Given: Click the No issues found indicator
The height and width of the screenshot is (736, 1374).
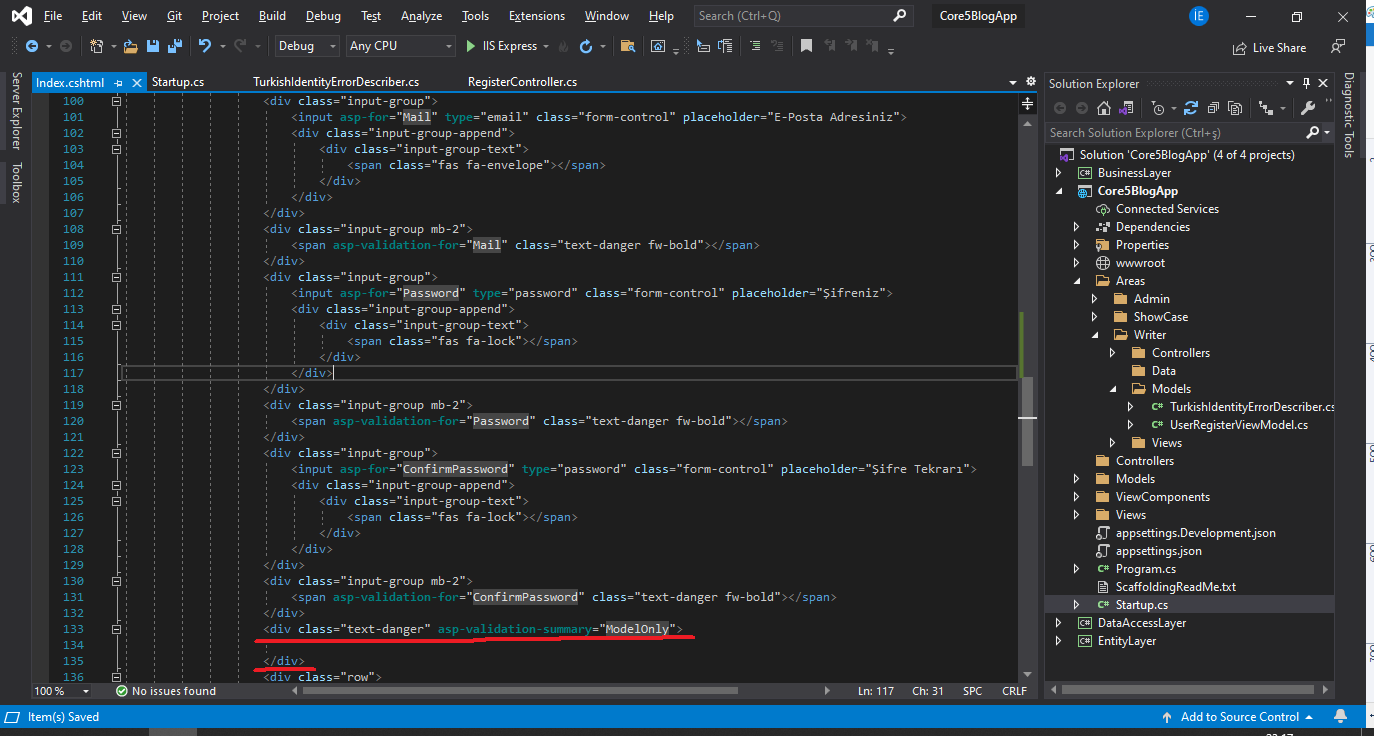Looking at the screenshot, I should (166, 691).
